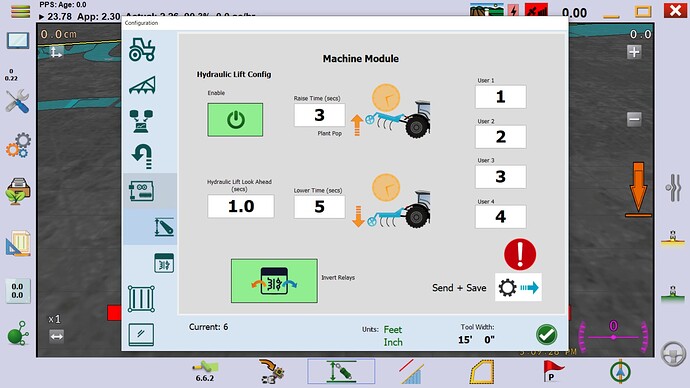Image resolution: width=690 pixels, height=388 pixels.
Task: Edit the Lower Time seconds field
Action: pyautogui.click(x=319, y=207)
